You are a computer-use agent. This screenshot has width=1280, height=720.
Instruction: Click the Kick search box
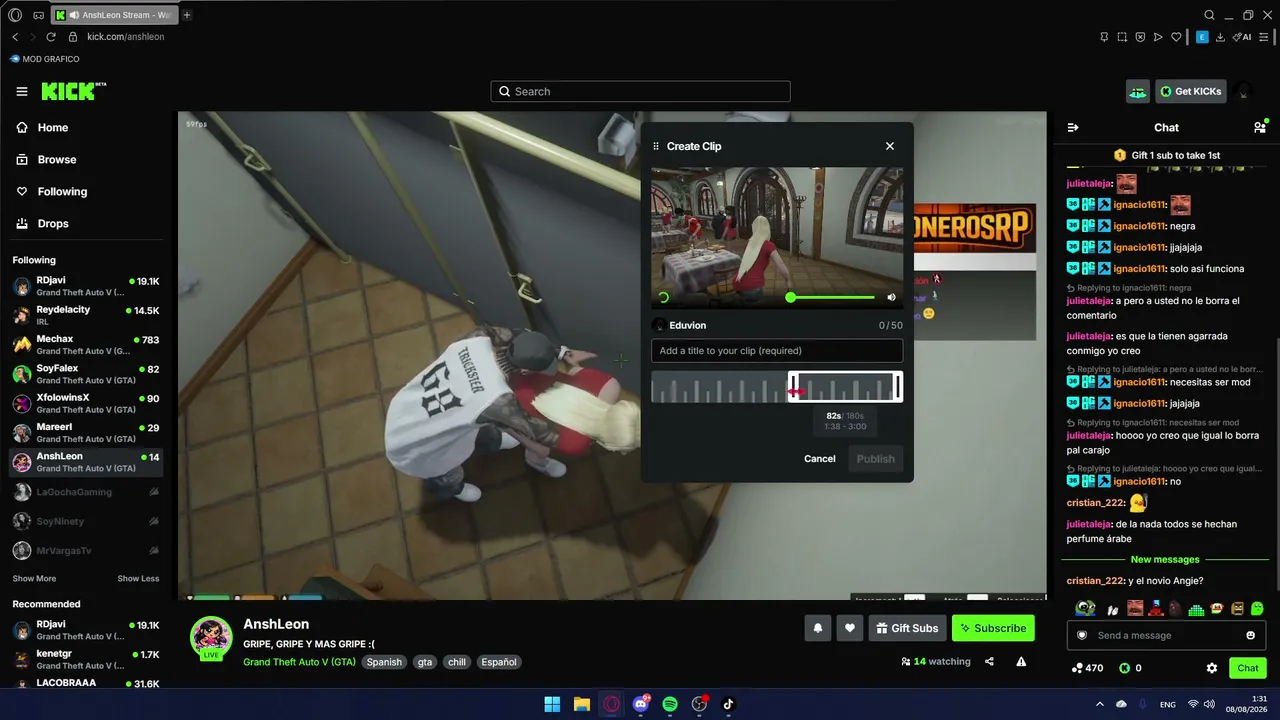point(640,91)
